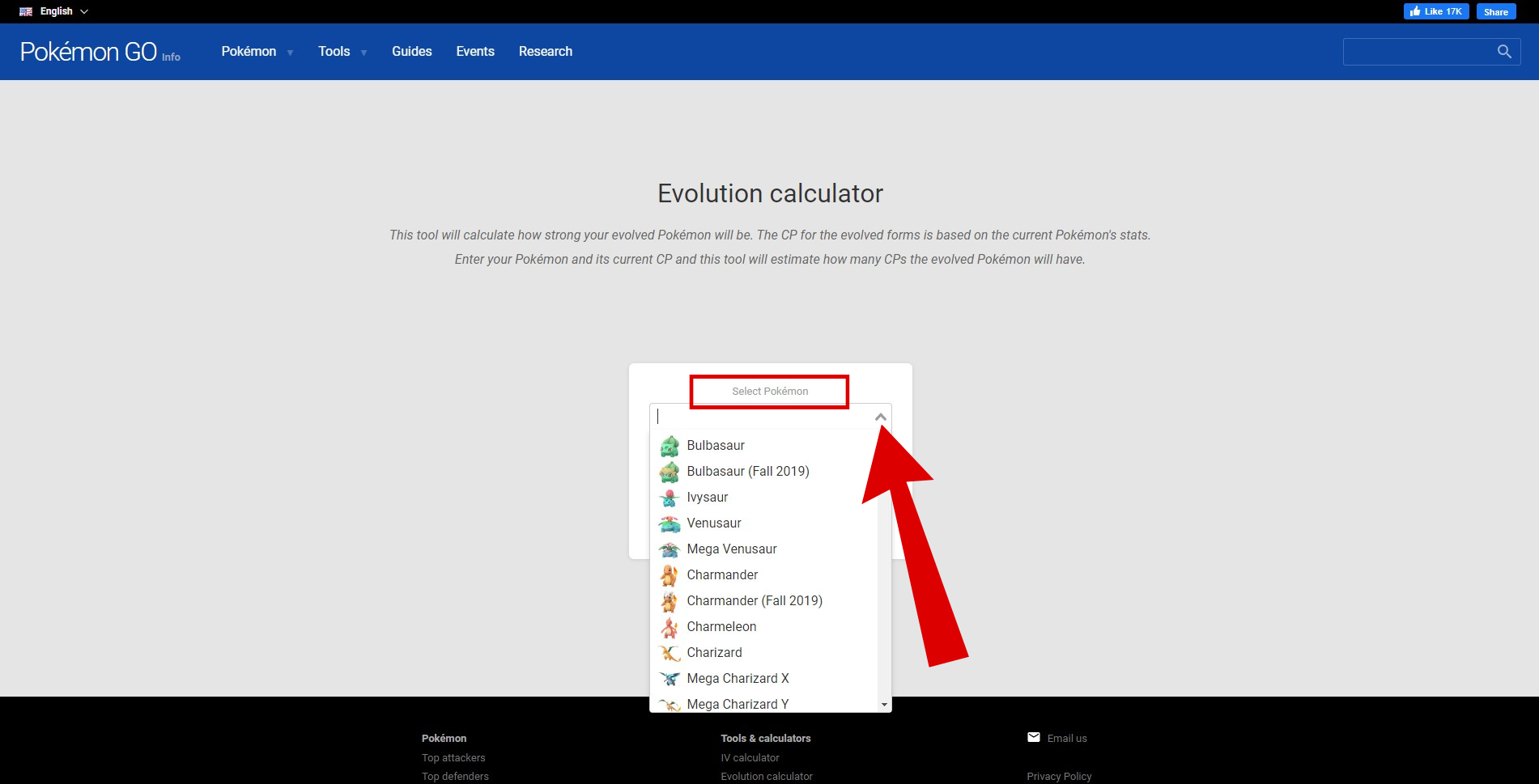Open the Events page
This screenshot has width=1539, height=784.
coord(475,52)
